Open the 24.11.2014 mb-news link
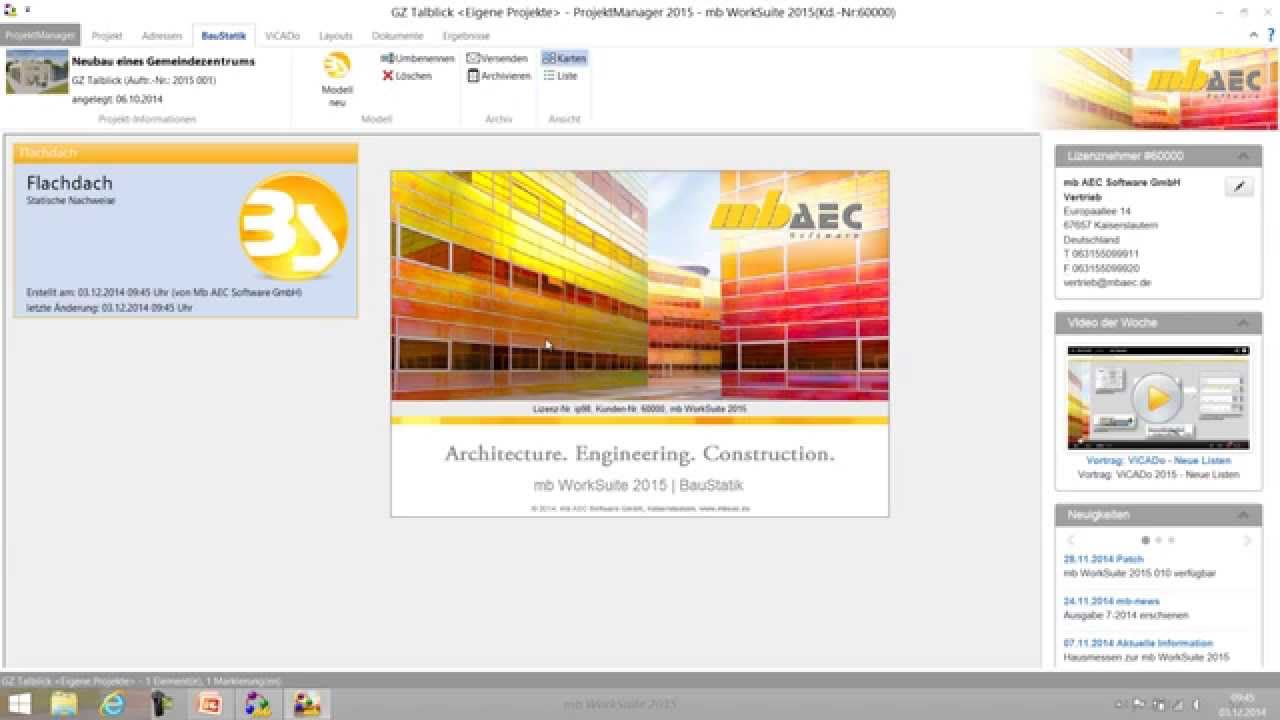The height and width of the screenshot is (720, 1280). pos(1112,601)
